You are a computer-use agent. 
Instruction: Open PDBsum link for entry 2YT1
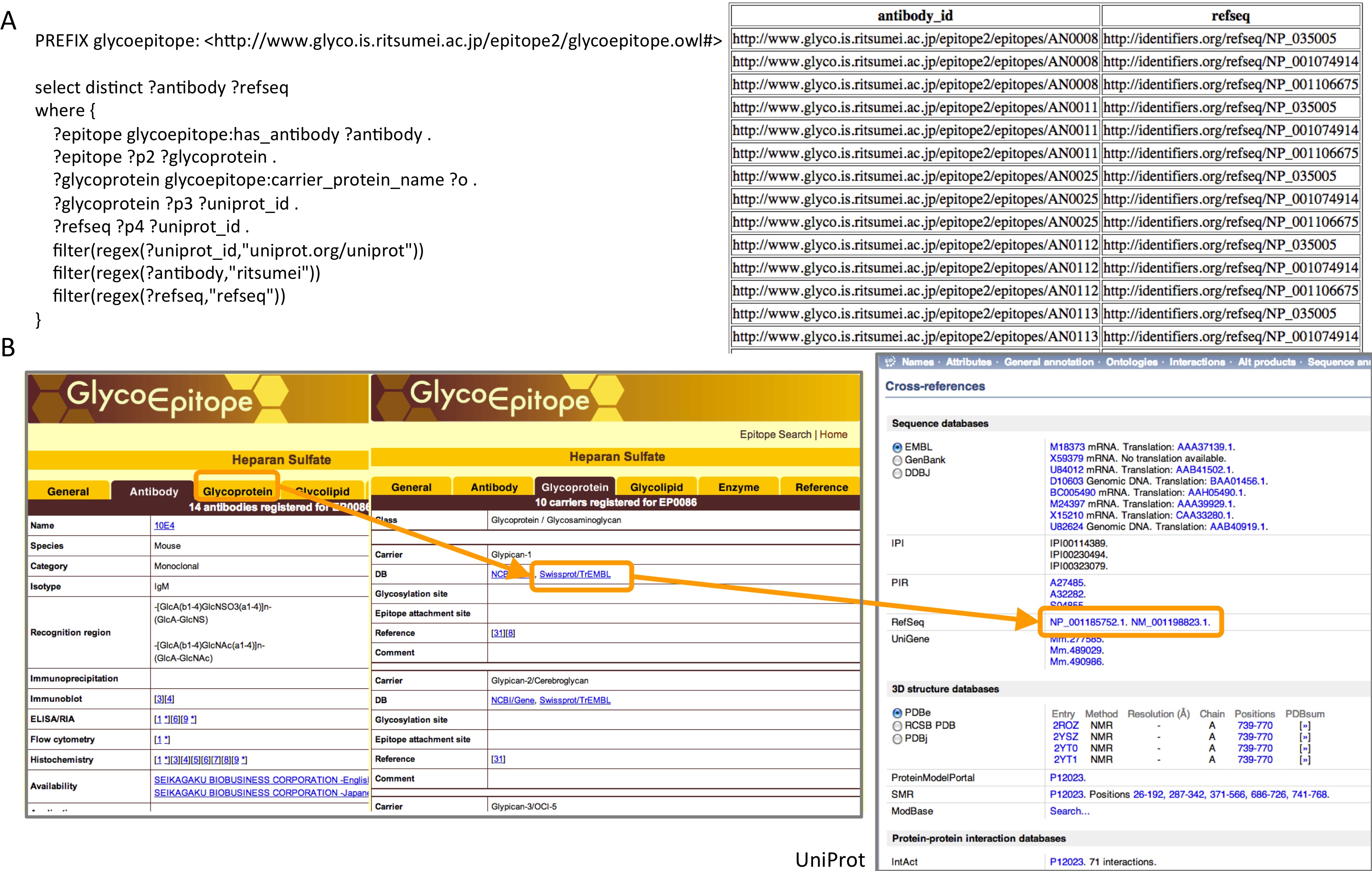click(x=1304, y=760)
